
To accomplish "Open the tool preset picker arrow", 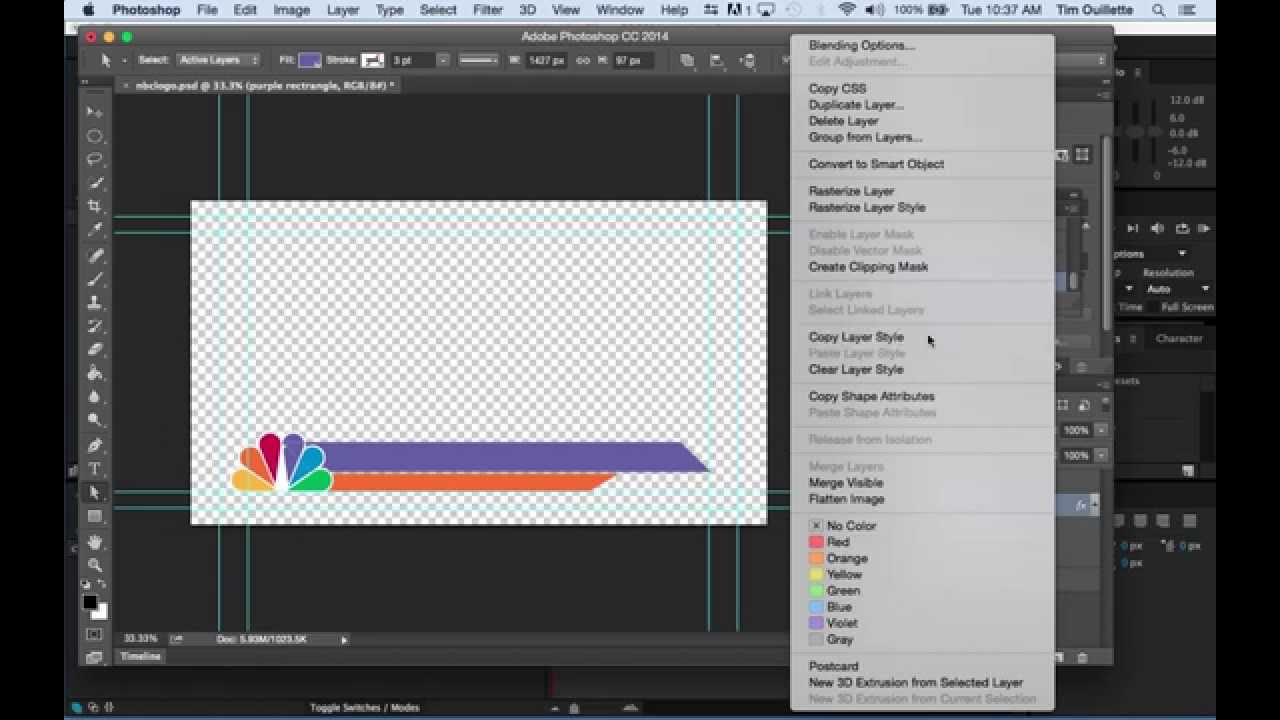I will pyautogui.click(x=124, y=60).
